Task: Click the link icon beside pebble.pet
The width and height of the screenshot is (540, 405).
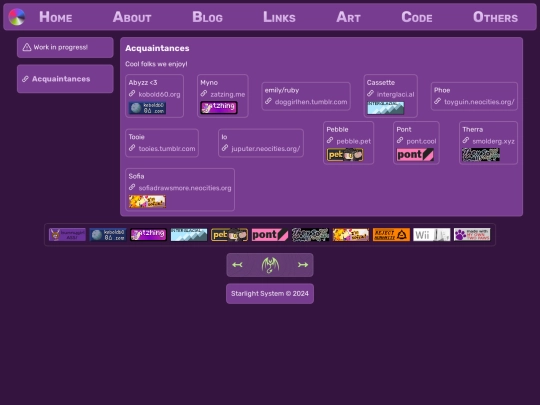Action: tap(330, 141)
